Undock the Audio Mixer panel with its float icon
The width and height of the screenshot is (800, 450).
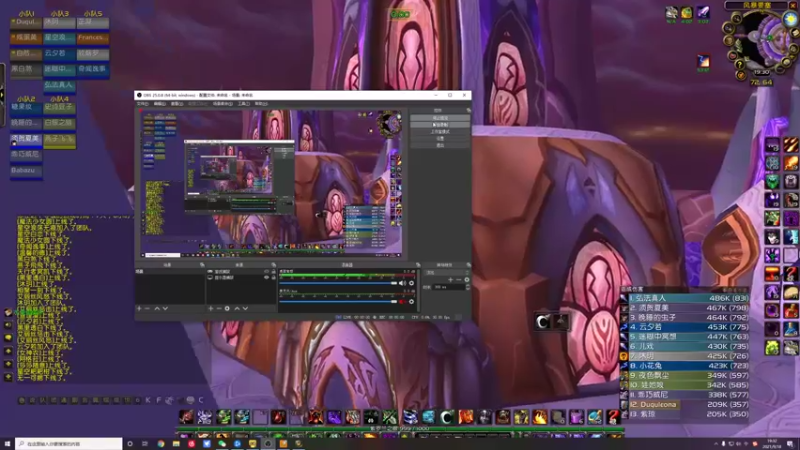(x=418, y=265)
